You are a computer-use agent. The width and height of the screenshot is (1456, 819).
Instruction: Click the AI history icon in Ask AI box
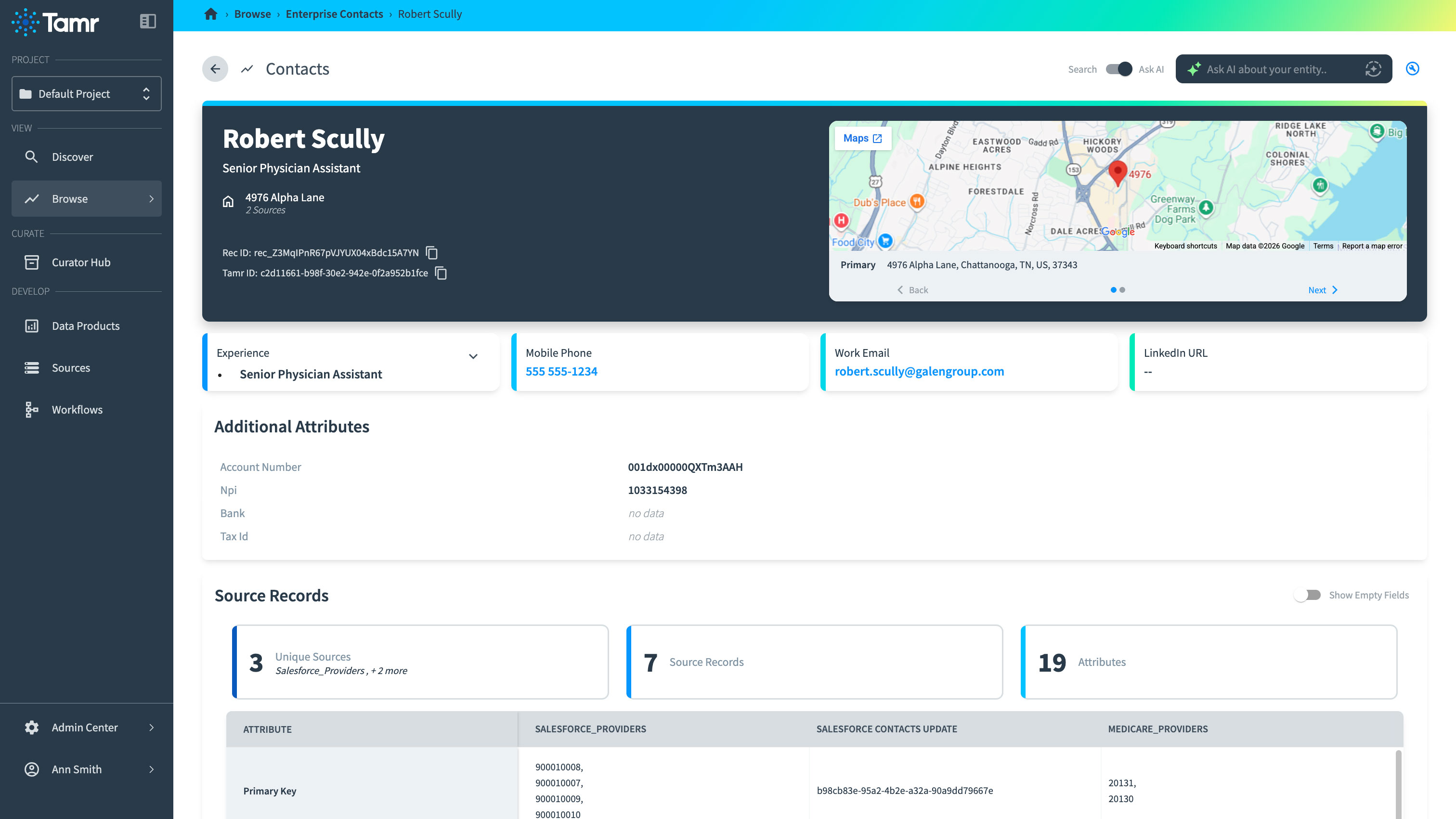click(1373, 69)
